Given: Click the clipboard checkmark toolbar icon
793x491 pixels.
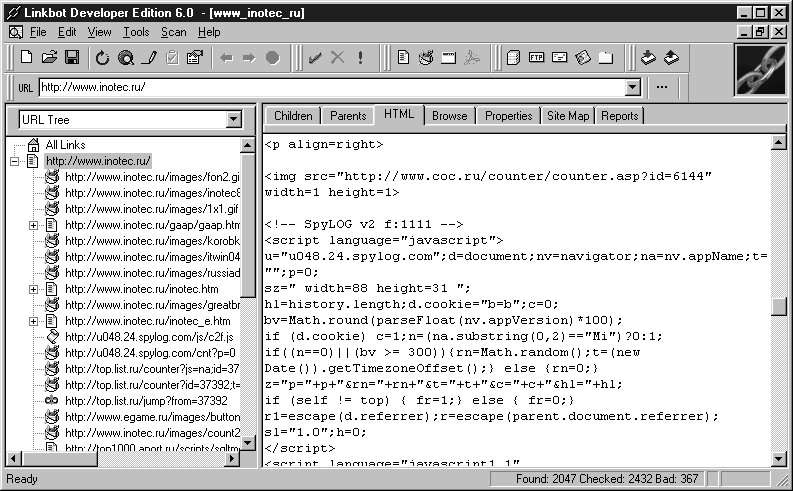Looking at the screenshot, I should 172,58.
